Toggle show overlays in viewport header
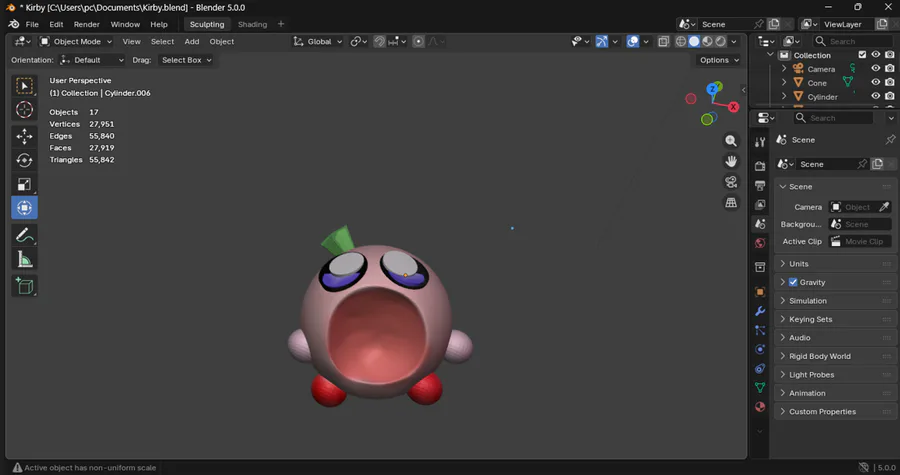This screenshot has height=475, width=900. [633, 41]
